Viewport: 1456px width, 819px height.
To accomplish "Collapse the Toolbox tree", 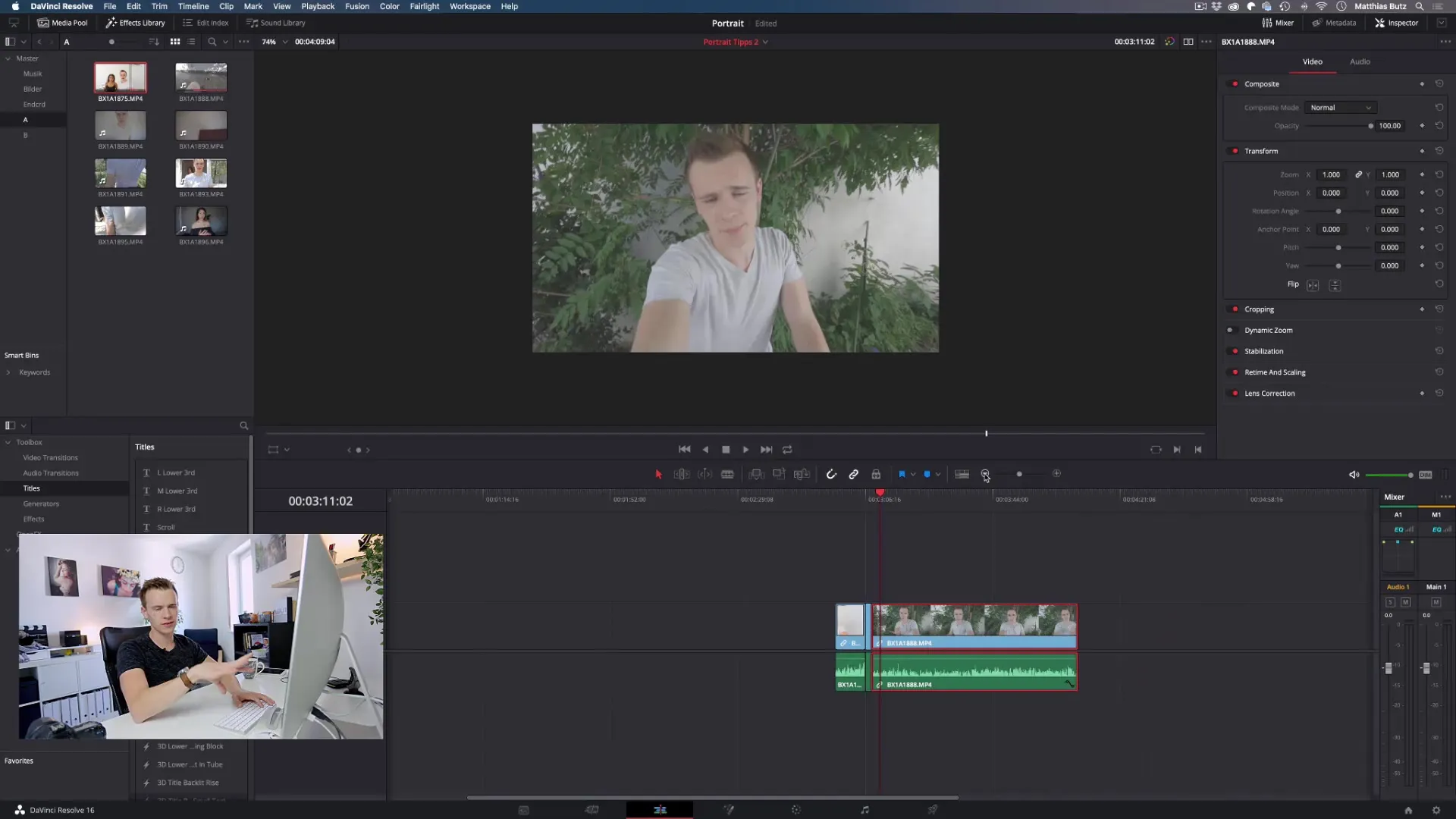I will [8, 443].
